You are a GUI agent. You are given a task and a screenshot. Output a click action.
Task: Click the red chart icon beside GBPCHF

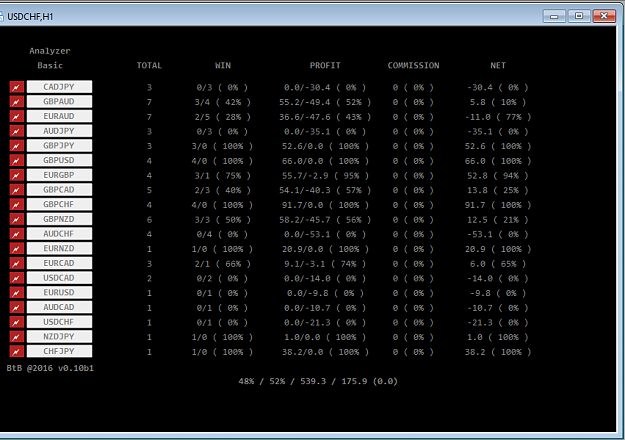point(17,204)
